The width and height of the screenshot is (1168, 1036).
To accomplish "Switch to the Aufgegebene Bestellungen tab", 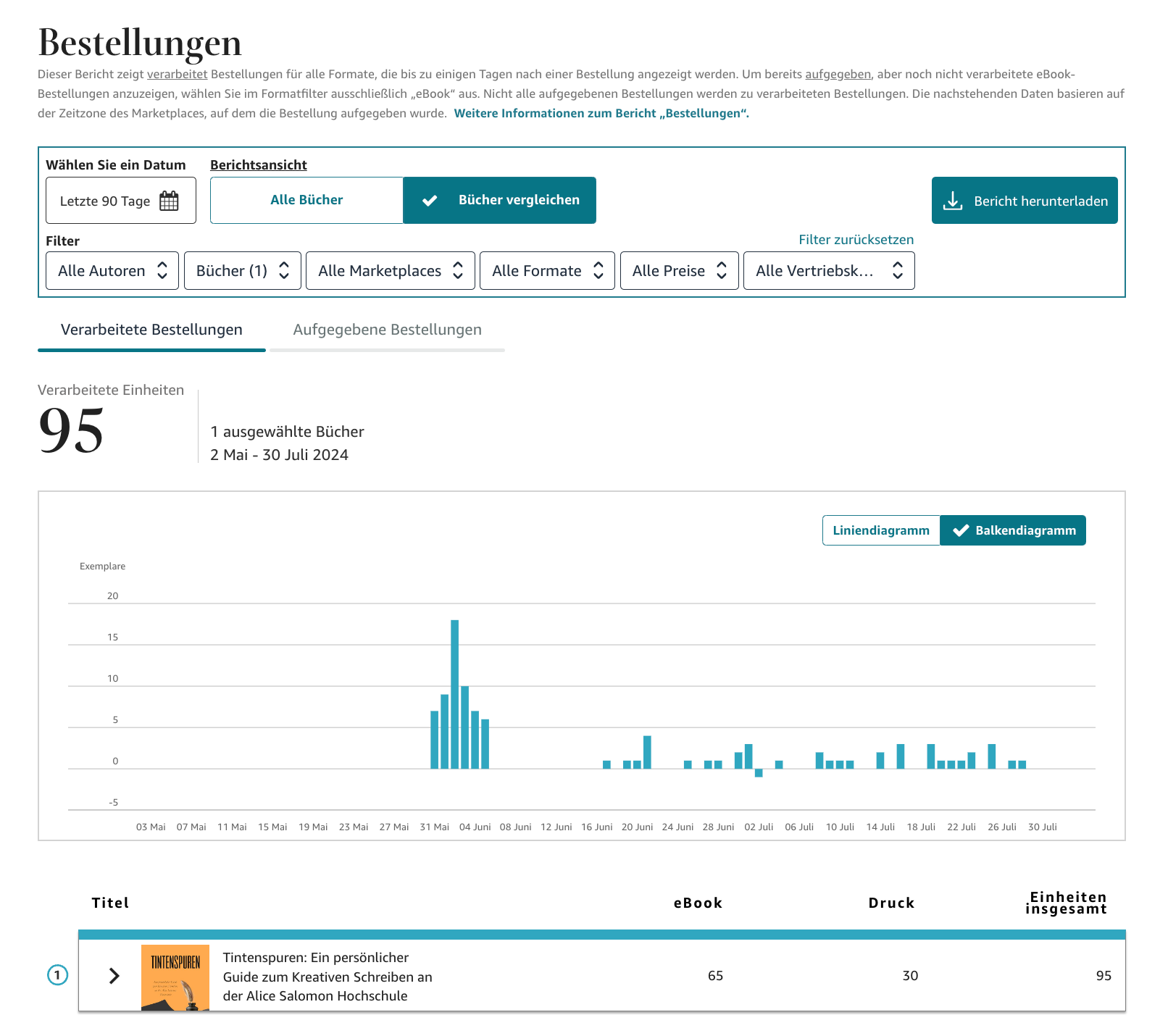I will click(x=387, y=330).
